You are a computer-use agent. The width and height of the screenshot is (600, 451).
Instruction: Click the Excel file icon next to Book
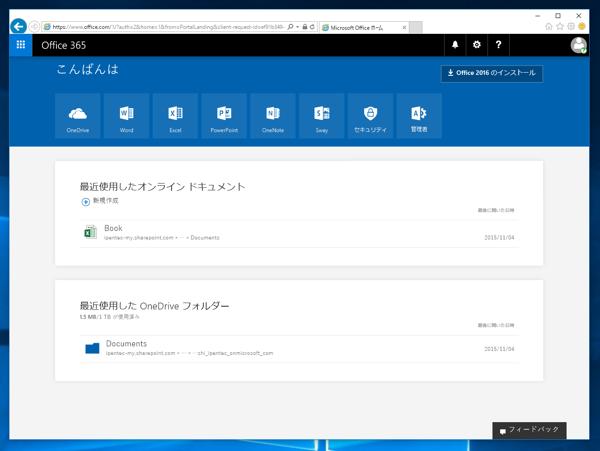[90, 232]
